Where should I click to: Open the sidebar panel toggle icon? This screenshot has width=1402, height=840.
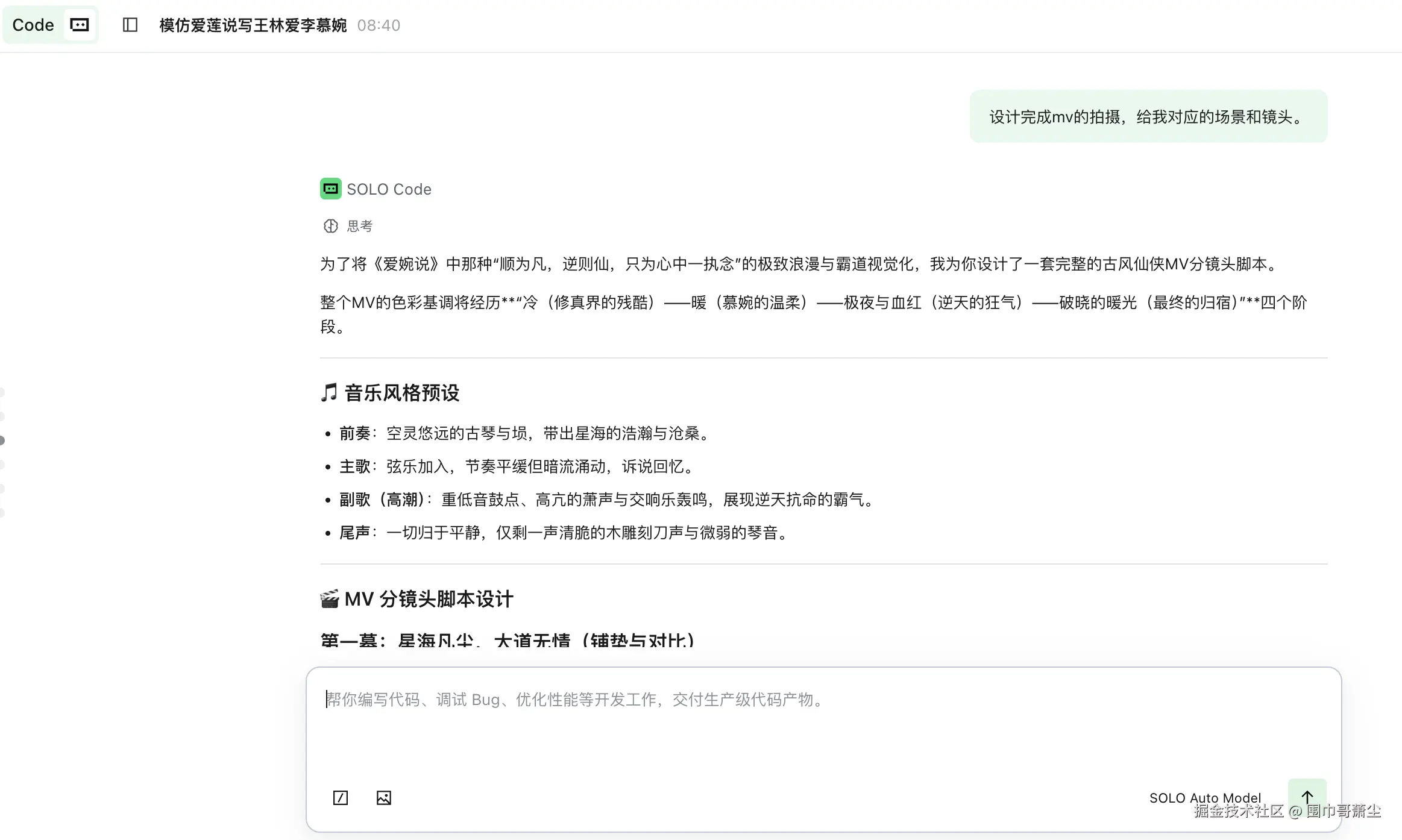pos(129,25)
